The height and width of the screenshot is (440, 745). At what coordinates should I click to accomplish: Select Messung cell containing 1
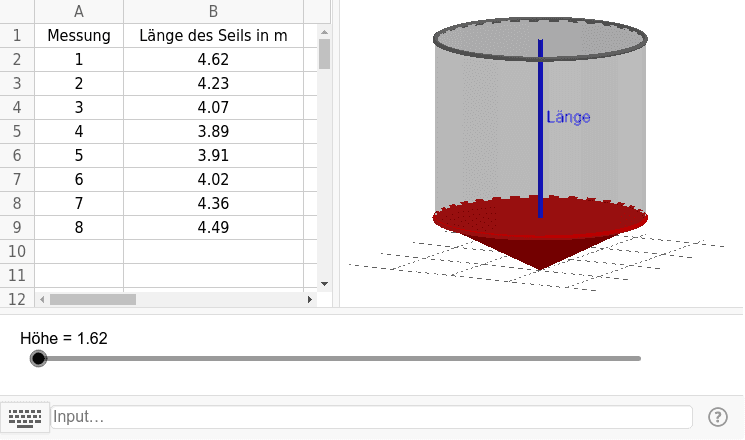(x=79, y=59)
